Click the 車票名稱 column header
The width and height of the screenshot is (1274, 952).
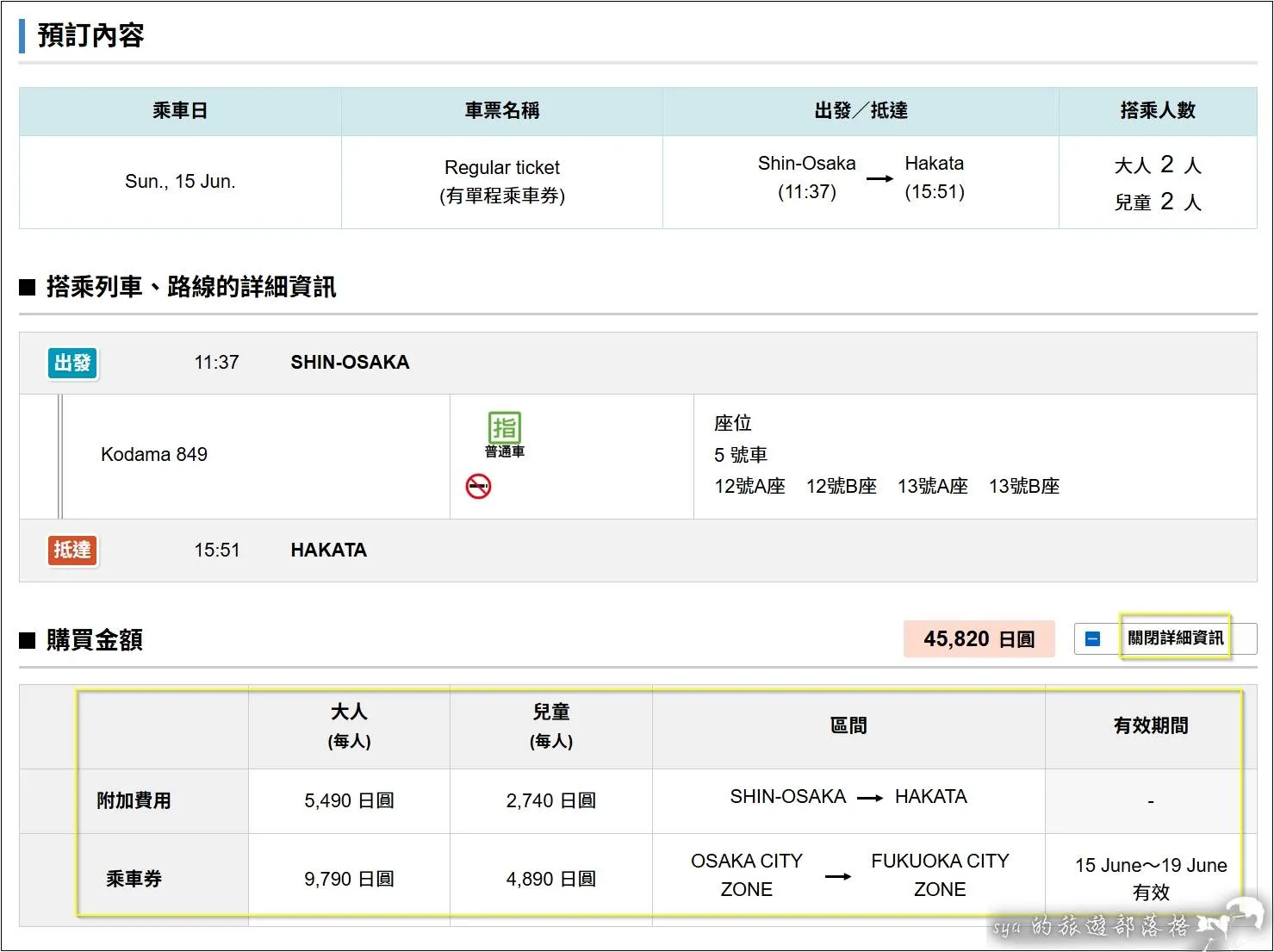tap(502, 110)
